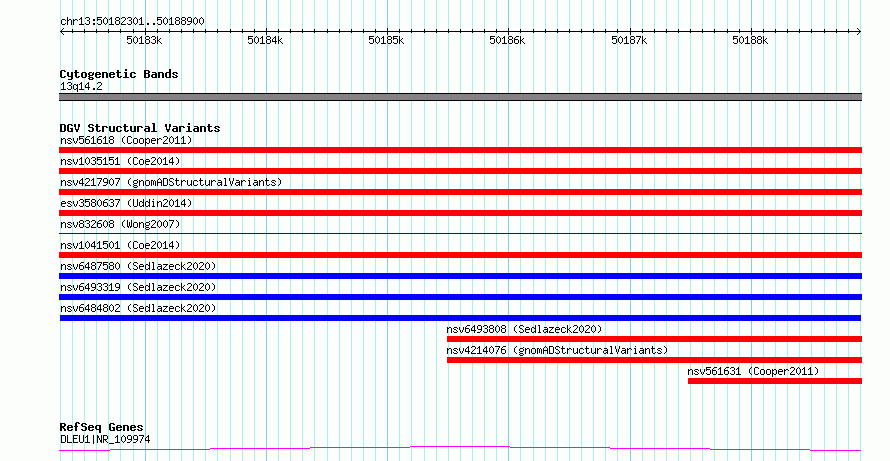
Task: Click the 50186k ruler tick label
Action: [x=507, y=40]
